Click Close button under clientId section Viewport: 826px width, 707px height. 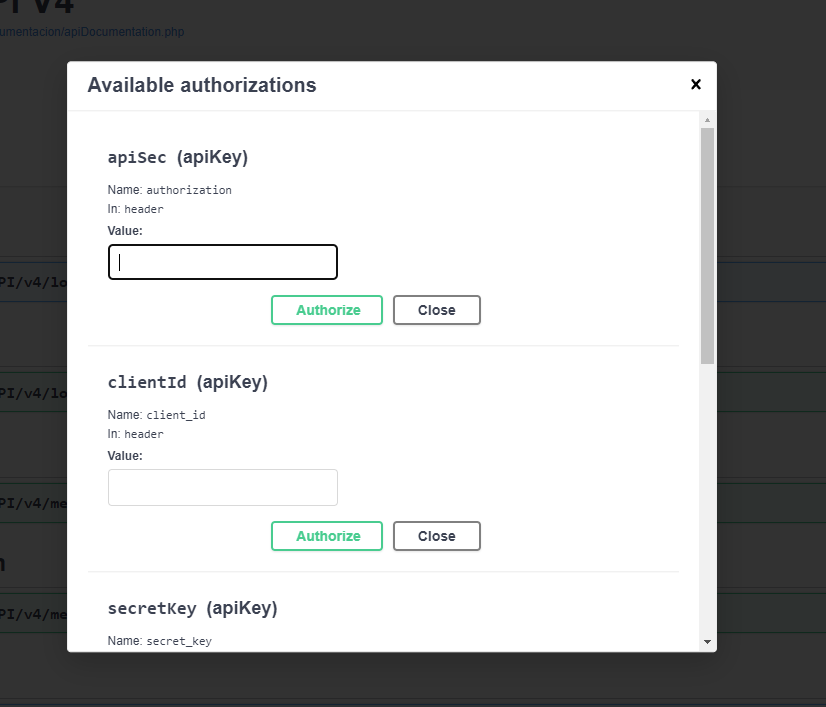(437, 536)
